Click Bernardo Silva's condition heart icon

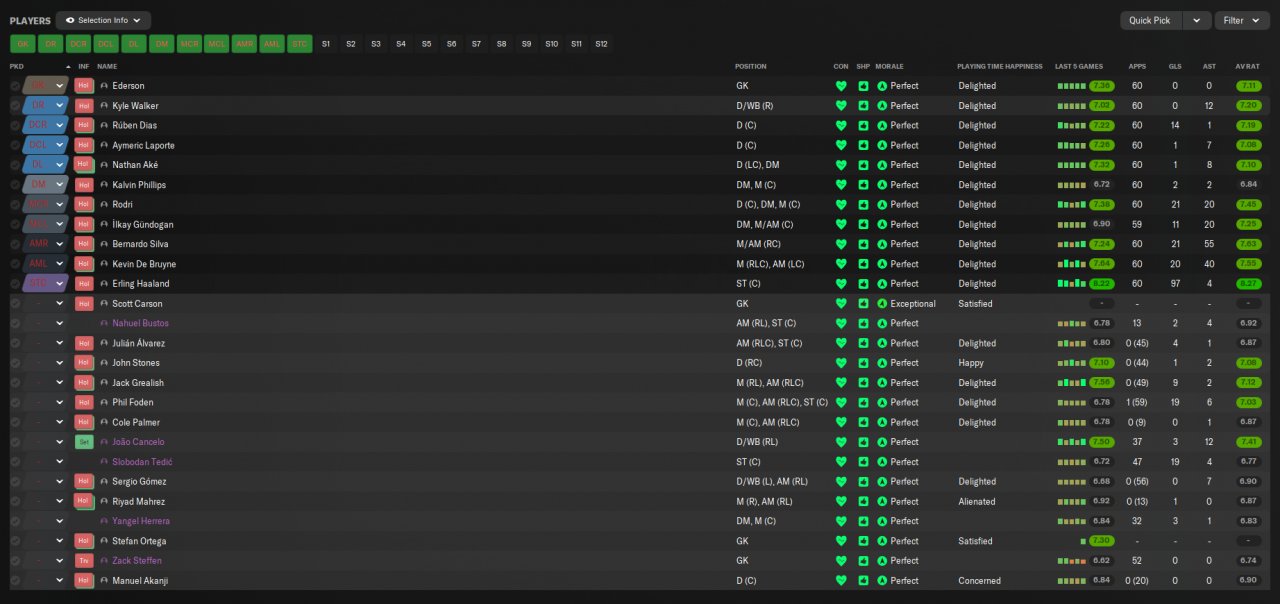[x=841, y=244]
